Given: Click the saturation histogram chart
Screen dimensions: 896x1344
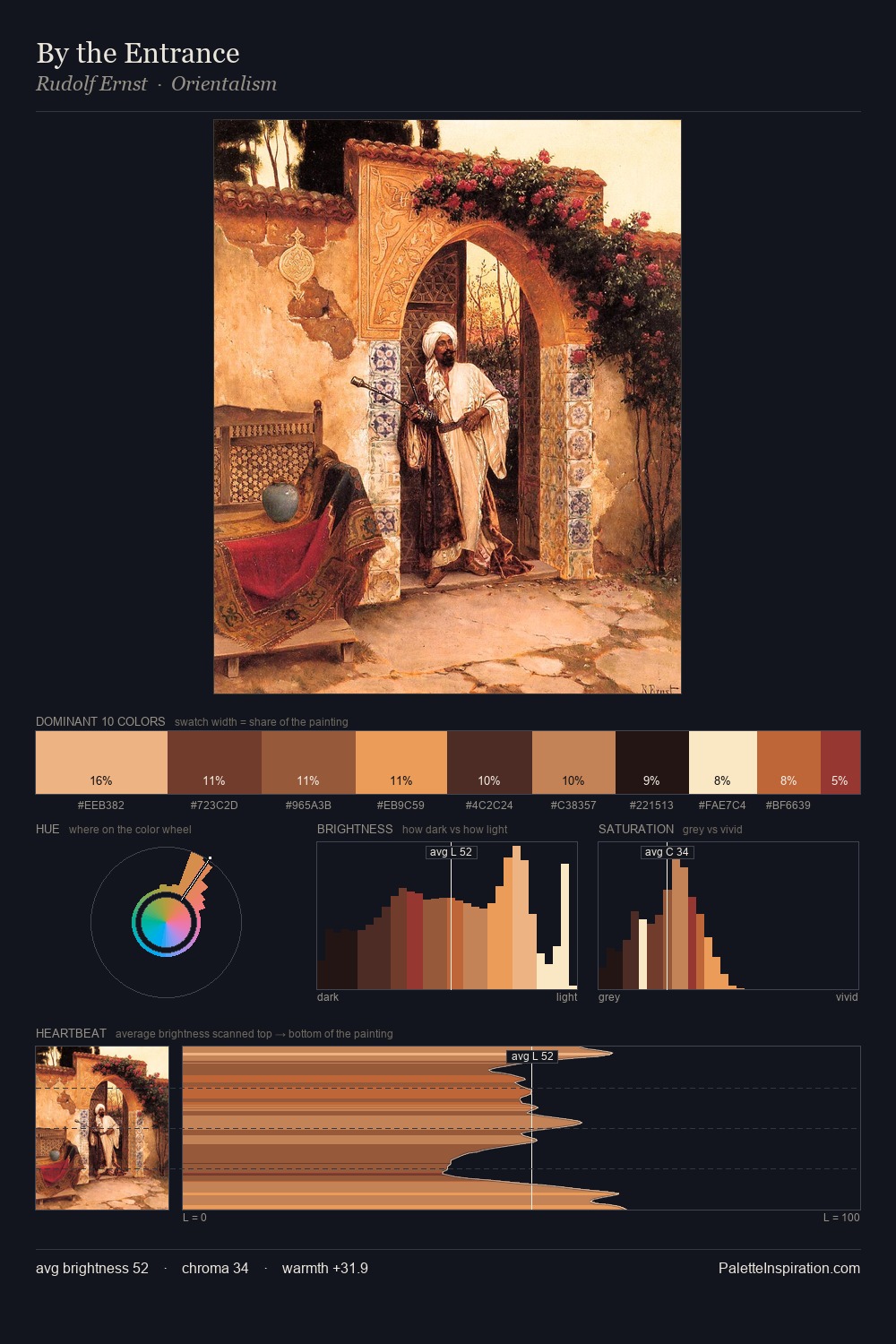Looking at the screenshot, I should pos(728,916).
